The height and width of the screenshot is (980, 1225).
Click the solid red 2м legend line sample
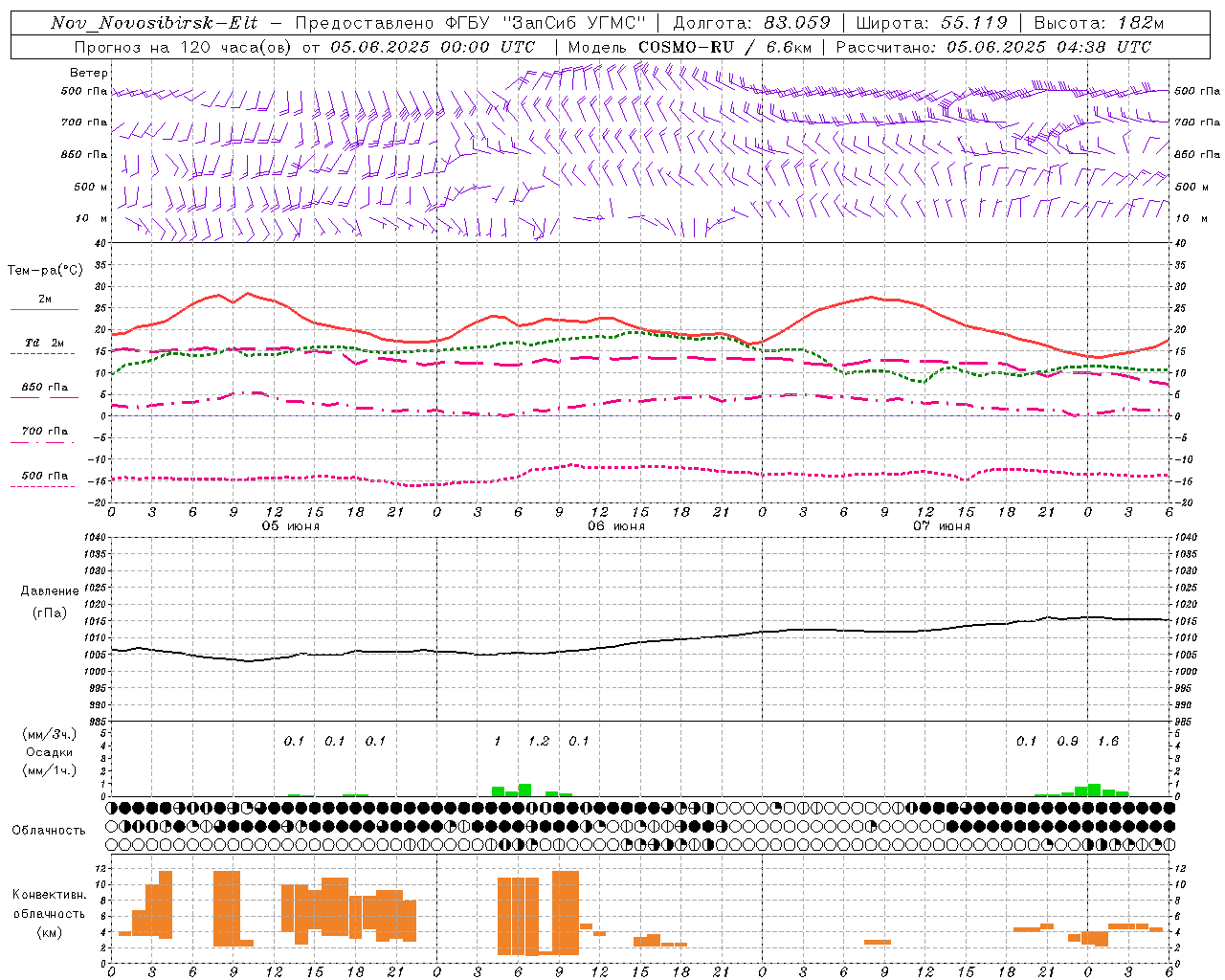click(x=44, y=310)
